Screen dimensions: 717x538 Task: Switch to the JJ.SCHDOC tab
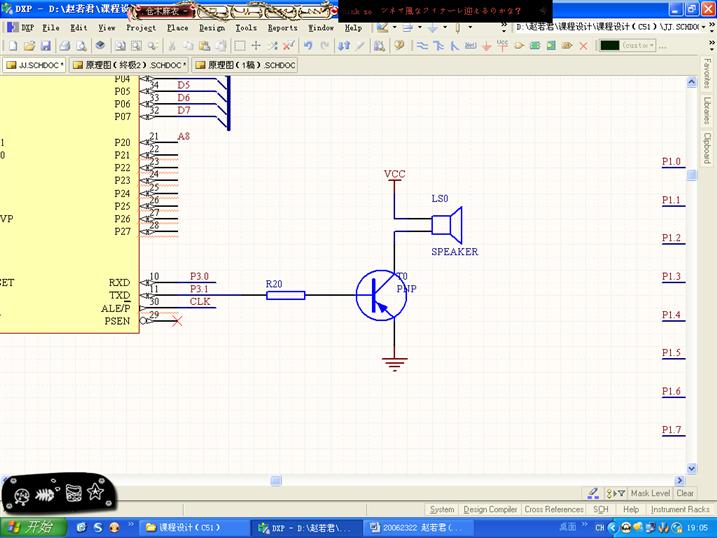pyautogui.click(x=35, y=65)
